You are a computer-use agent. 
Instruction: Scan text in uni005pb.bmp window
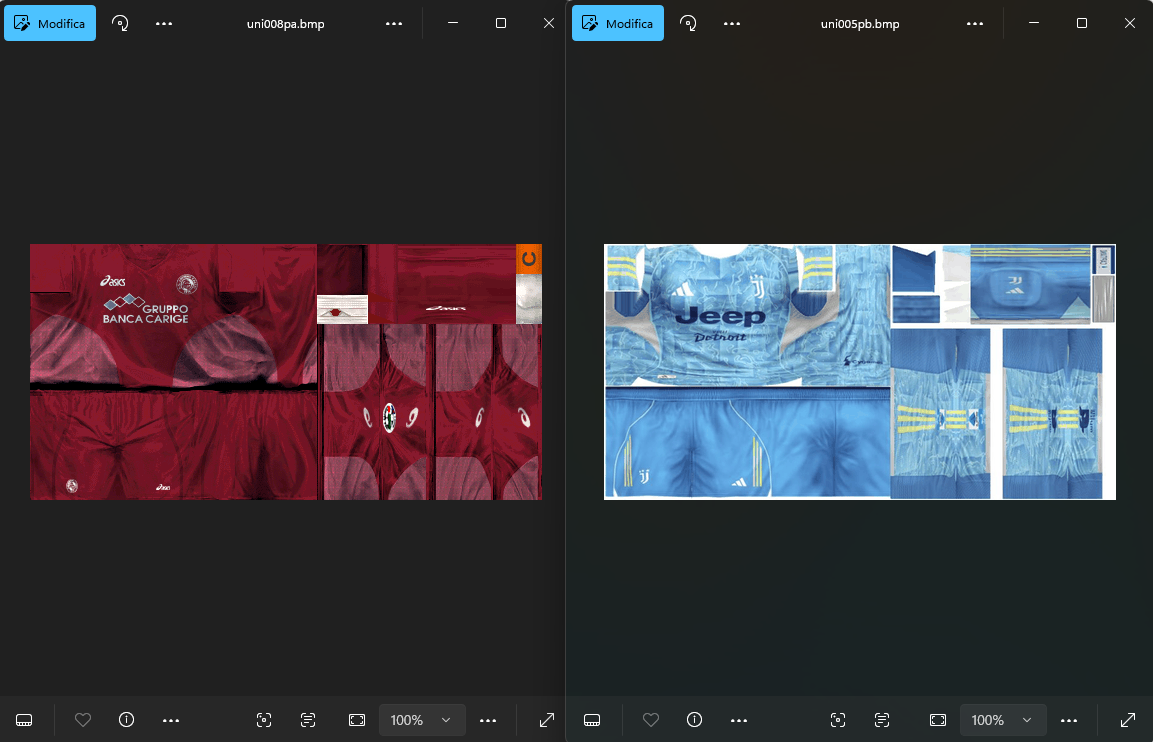click(882, 720)
